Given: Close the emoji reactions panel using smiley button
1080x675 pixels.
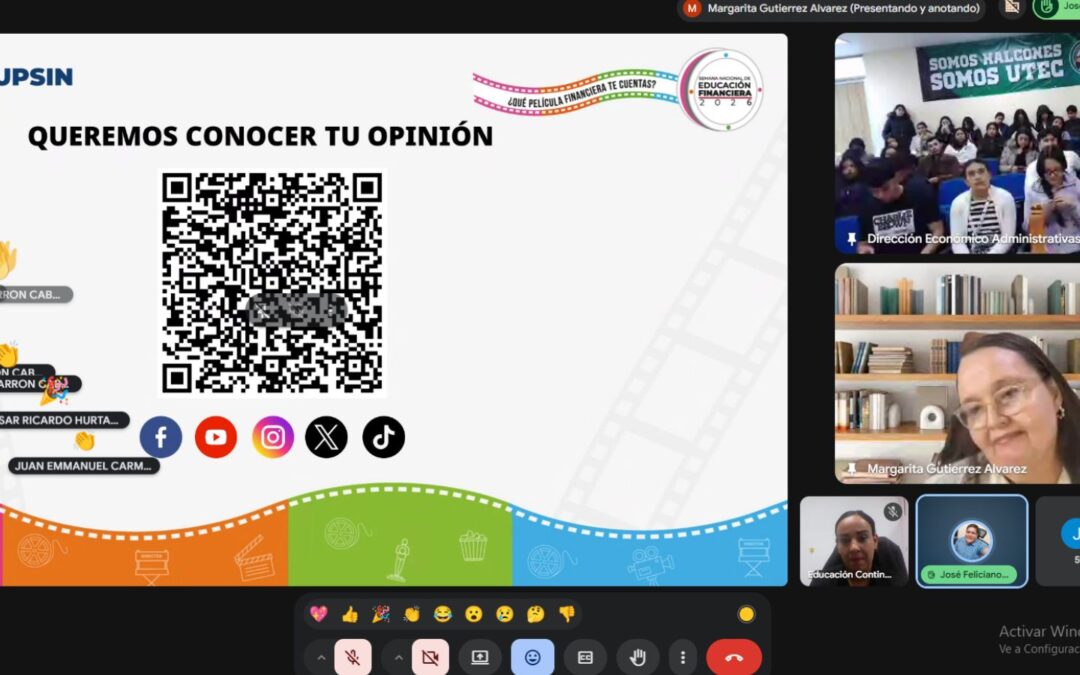Looking at the screenshot, I should [532, 657].
